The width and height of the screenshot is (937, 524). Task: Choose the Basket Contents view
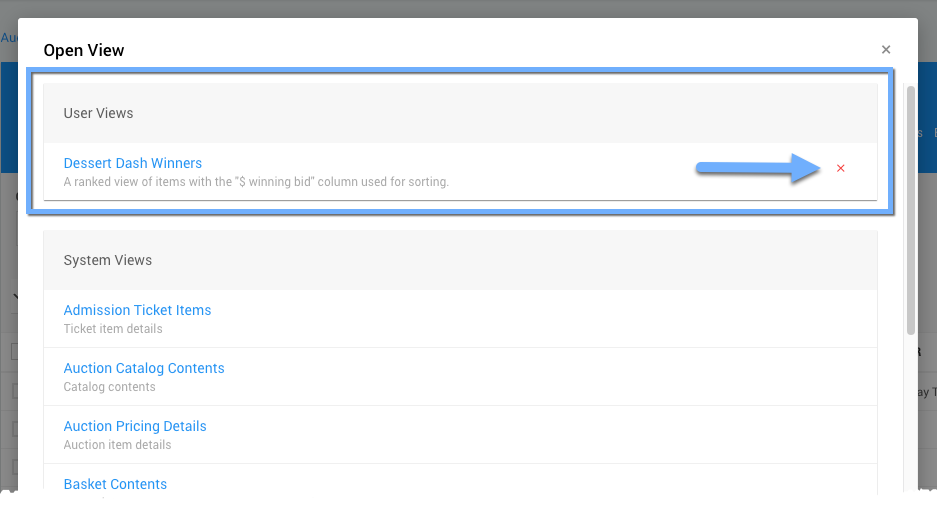(115, 484)
